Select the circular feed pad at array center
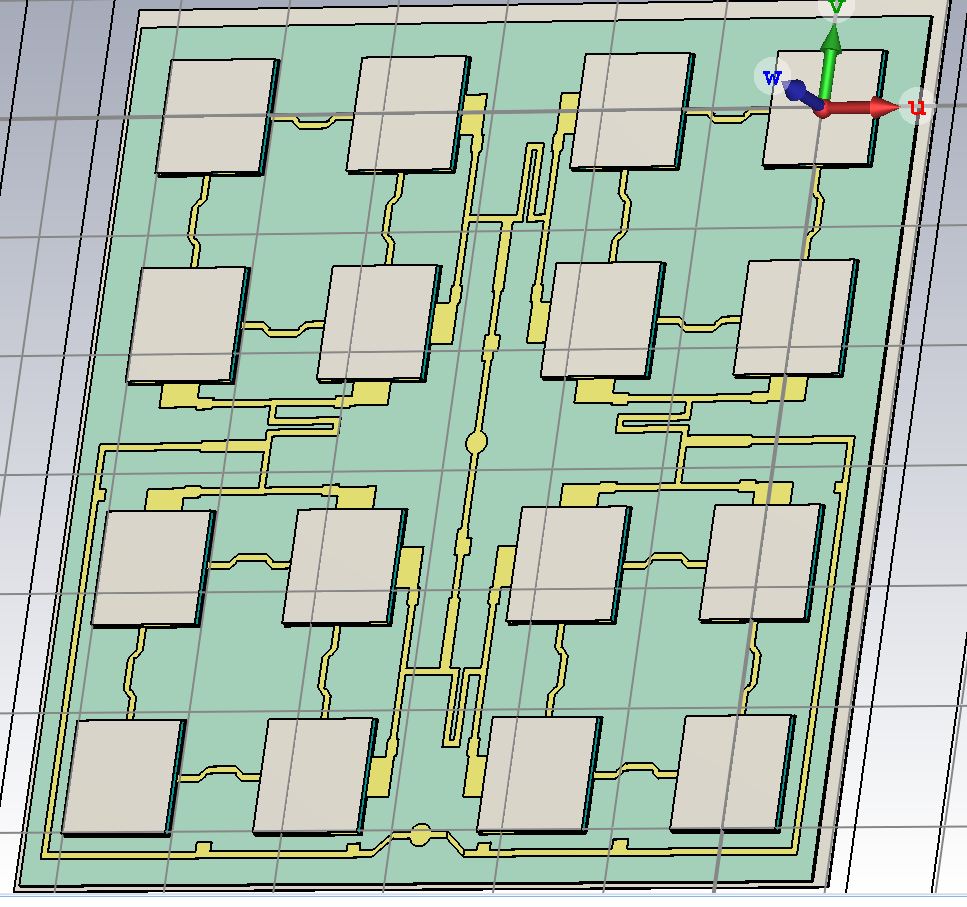Viewport: 967px width, 907px height. point(475,441)
